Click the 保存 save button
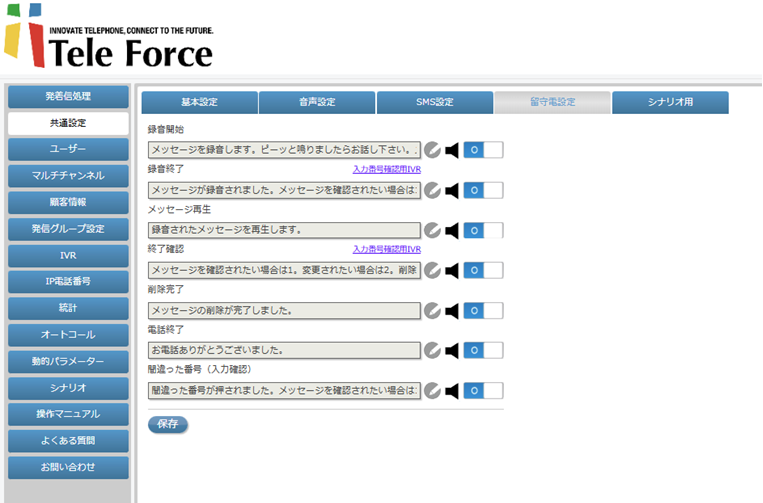 pyautogui.click(x=168, y=424)
